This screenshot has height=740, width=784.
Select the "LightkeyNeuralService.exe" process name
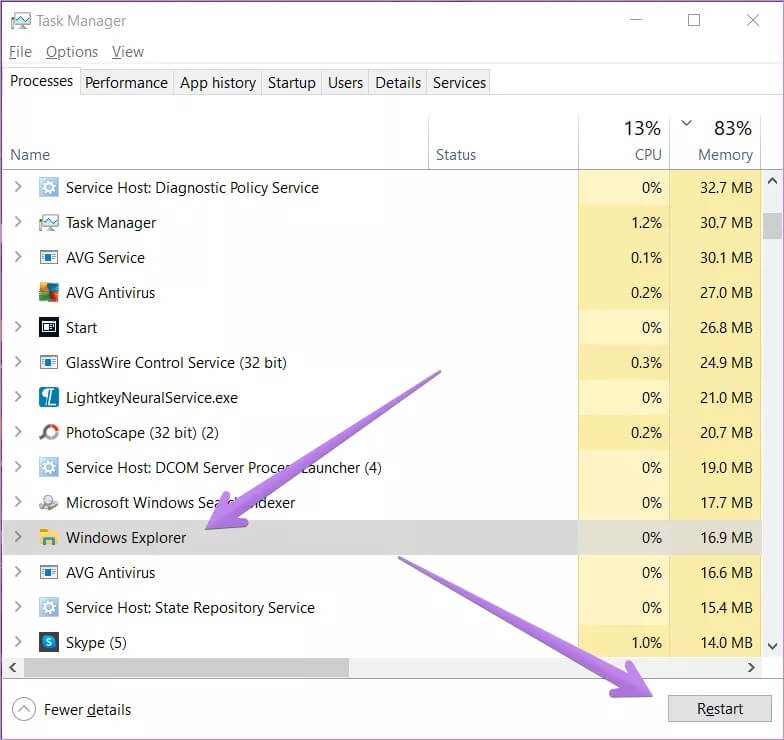click(152, 398)
